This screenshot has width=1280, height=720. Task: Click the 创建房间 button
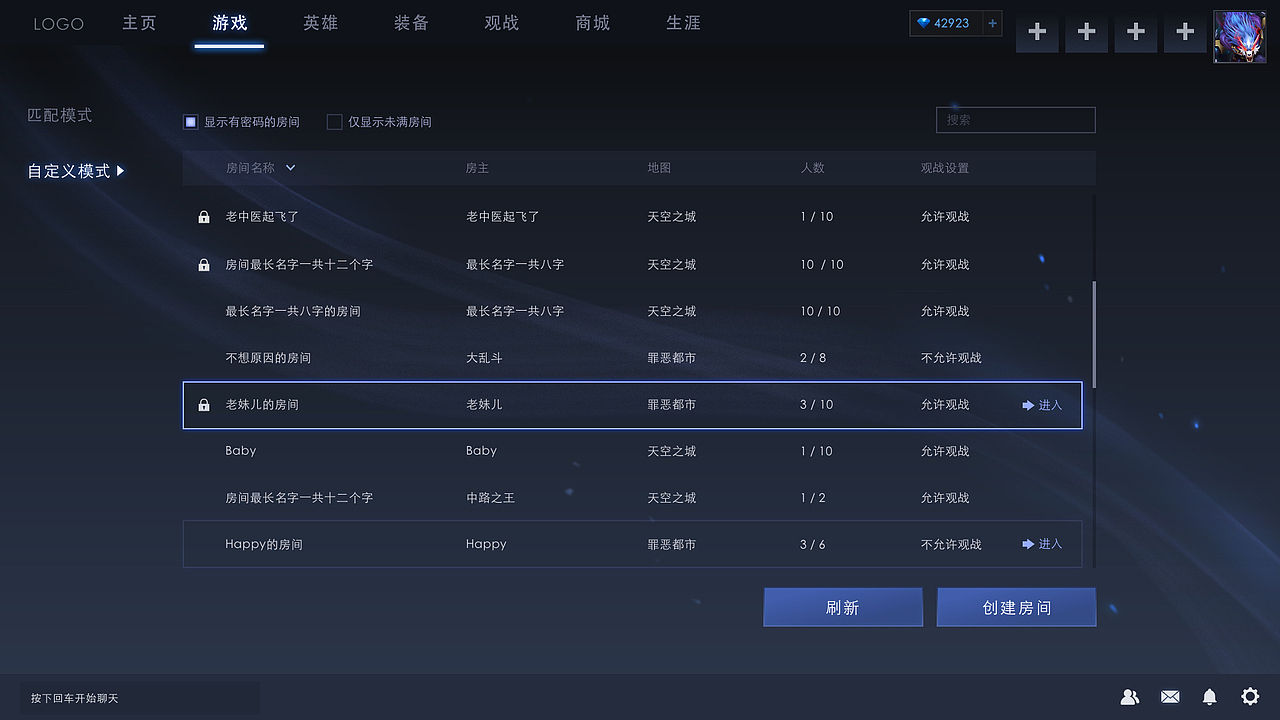click(x=1016, y=607)
